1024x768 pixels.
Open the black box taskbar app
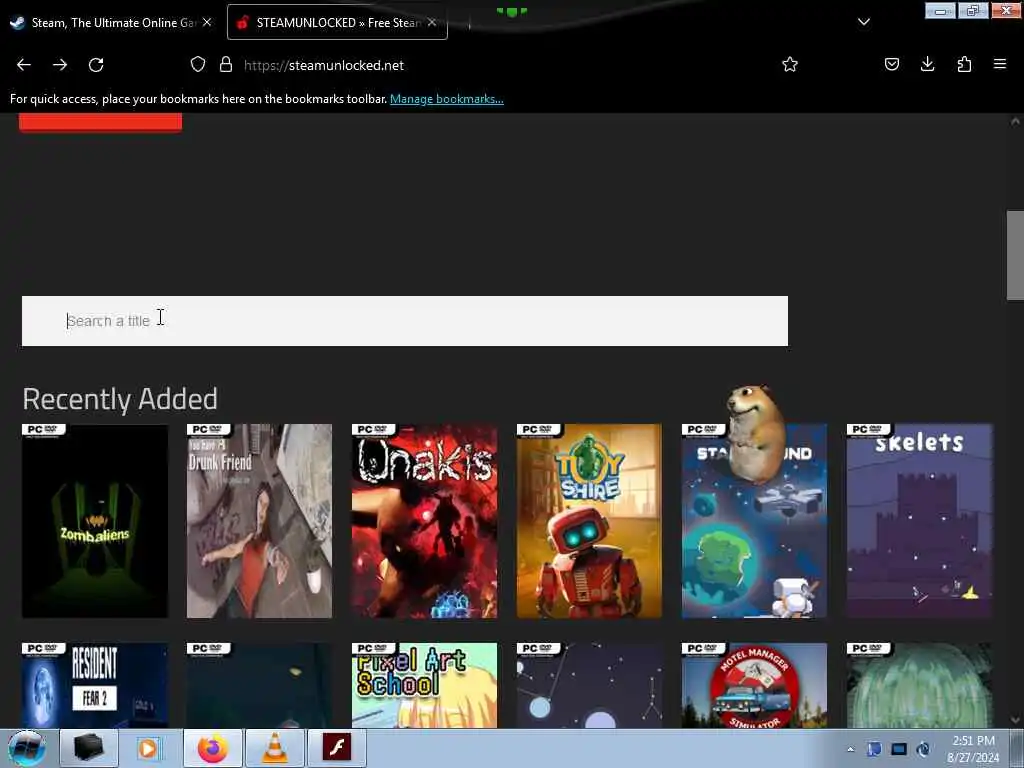coord(89,748)
